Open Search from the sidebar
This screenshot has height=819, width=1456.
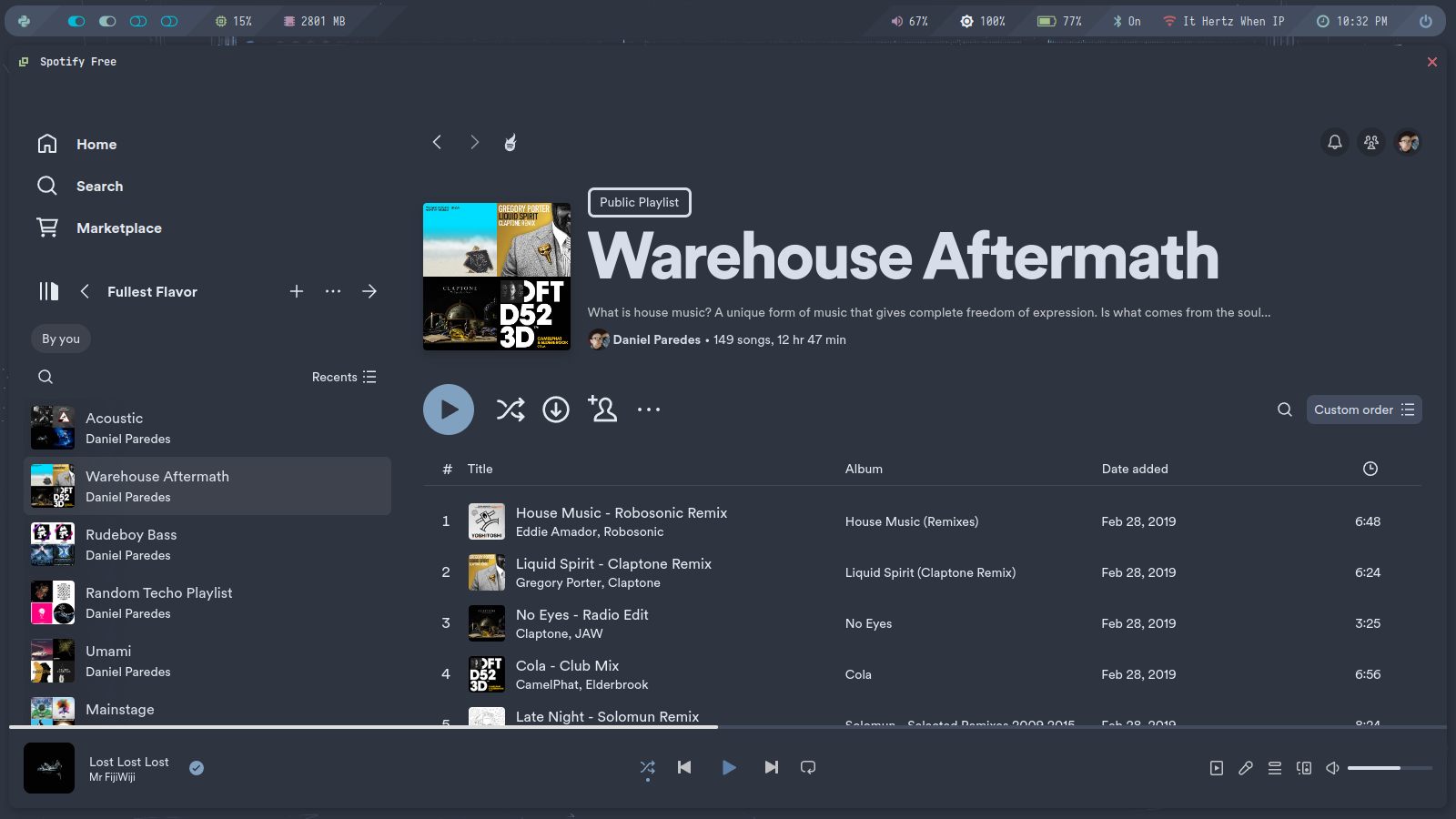click(x=99, y=186)
